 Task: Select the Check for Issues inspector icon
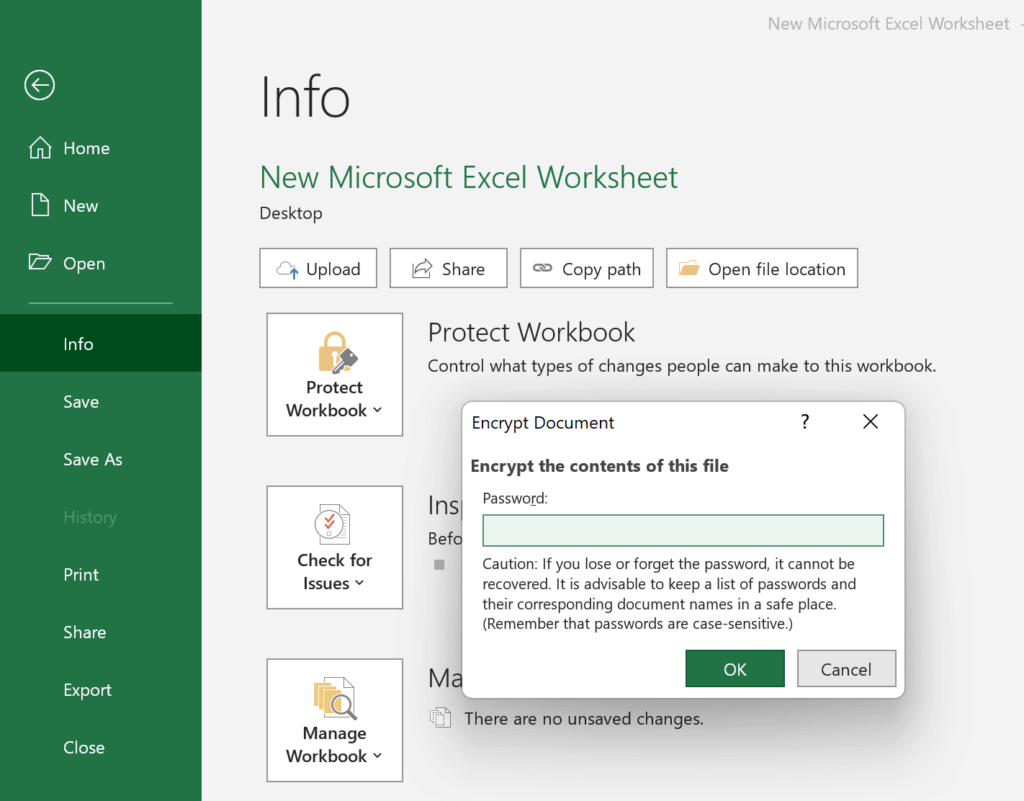point(333,523)
